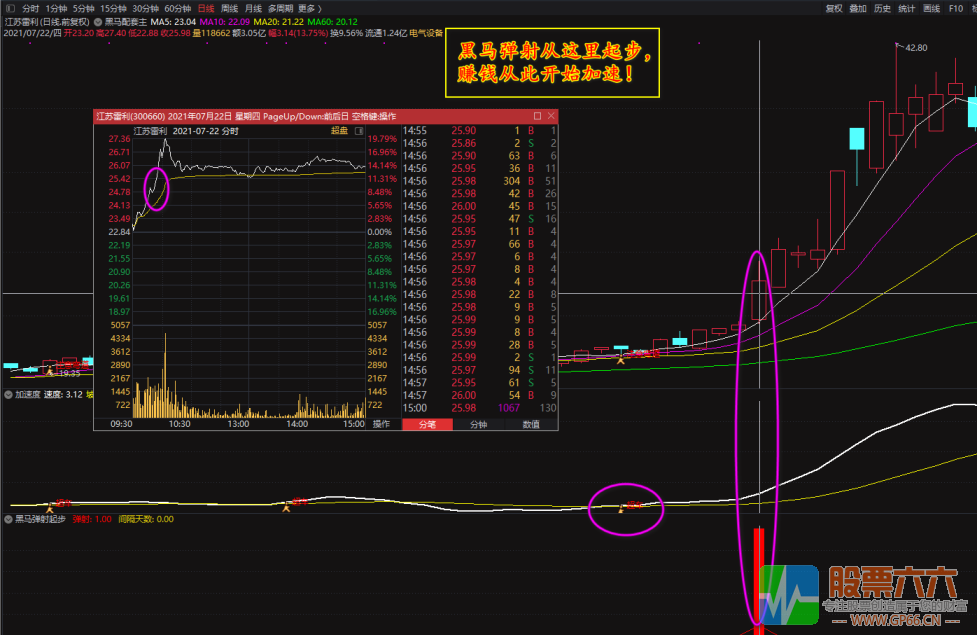Screen dimensions: 977x635
Task: Select the 日线 daily period
Action: [x=206, y=9]
